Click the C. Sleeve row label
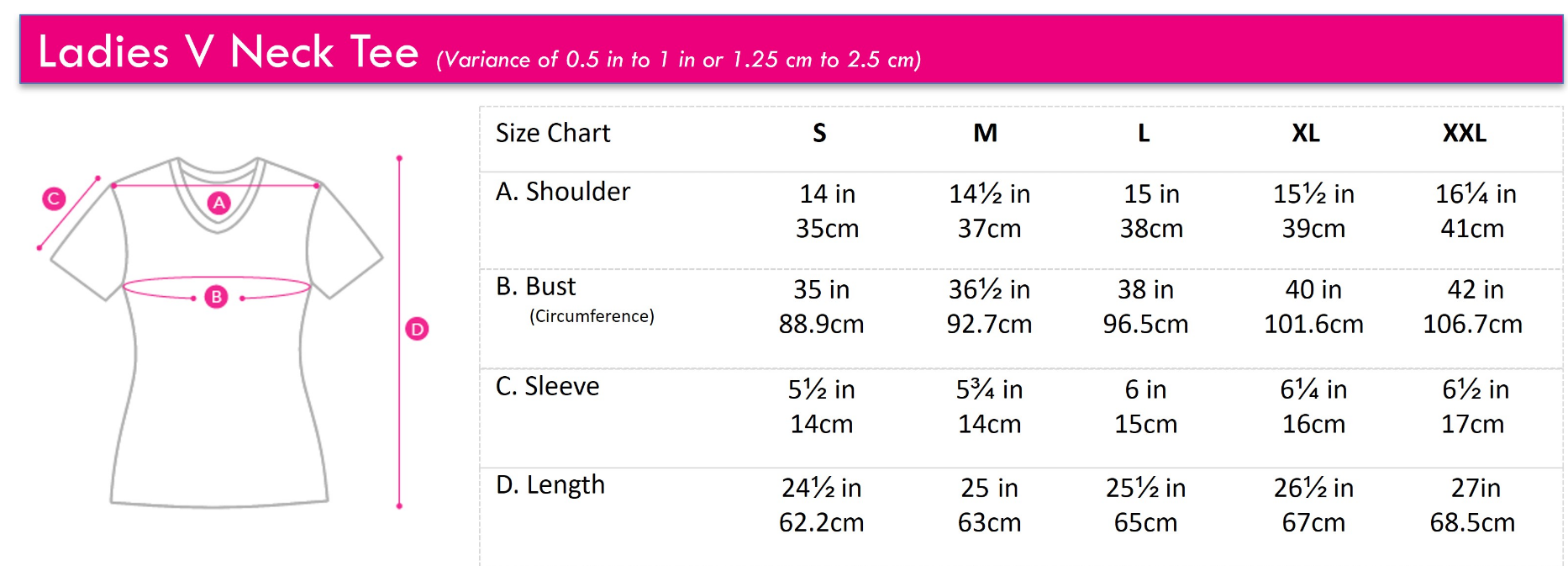This screenshot has height=566, width=1568. point(547,386)
